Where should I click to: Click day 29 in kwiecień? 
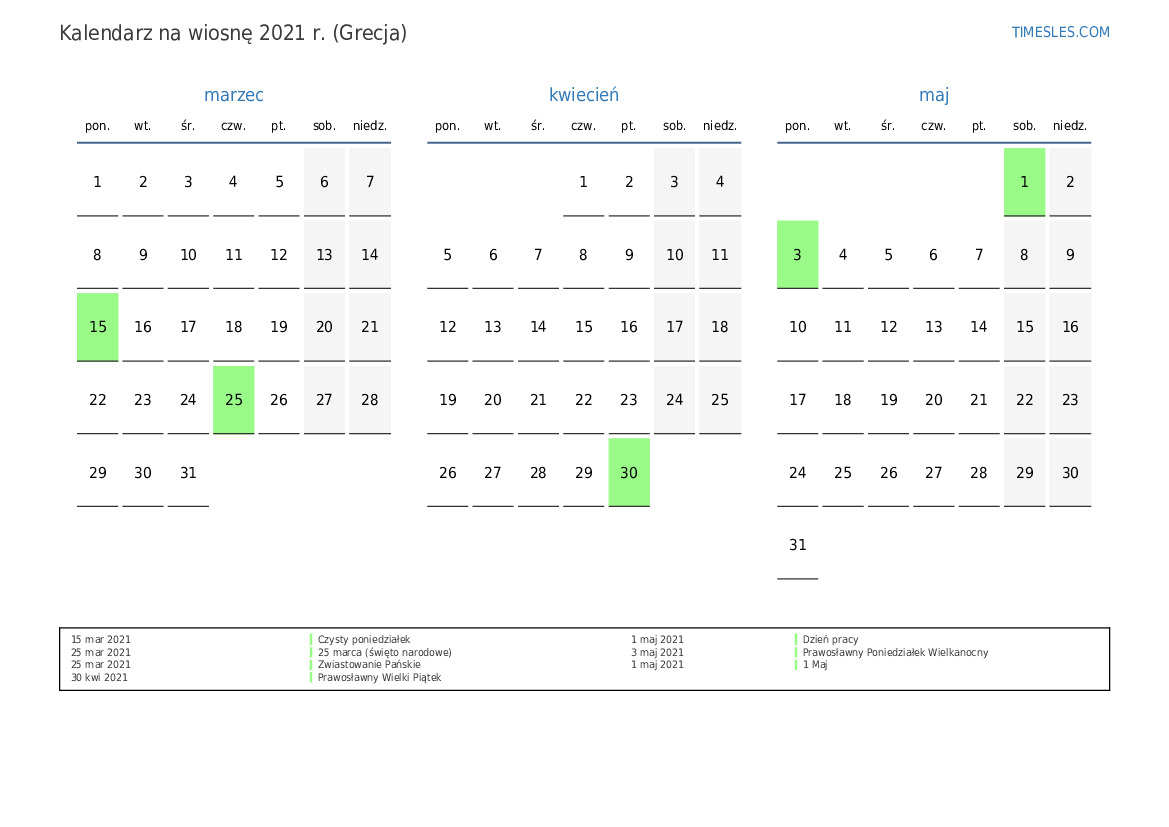[584, 472]
